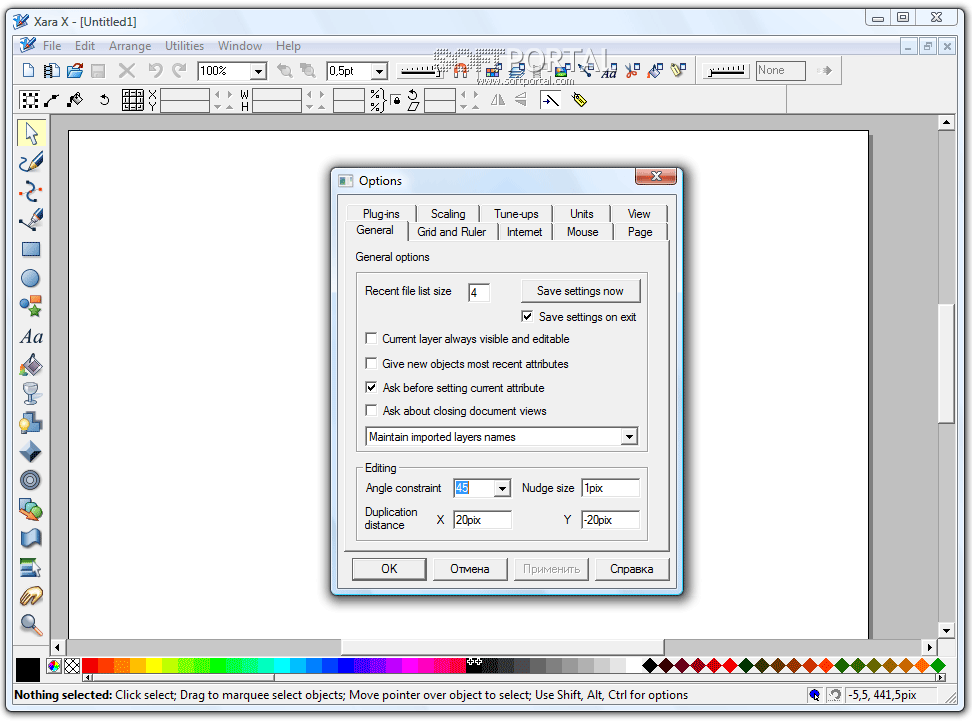The image size is (972, 725).
Task: Select the Blend tool
Action: pos(30,509)
